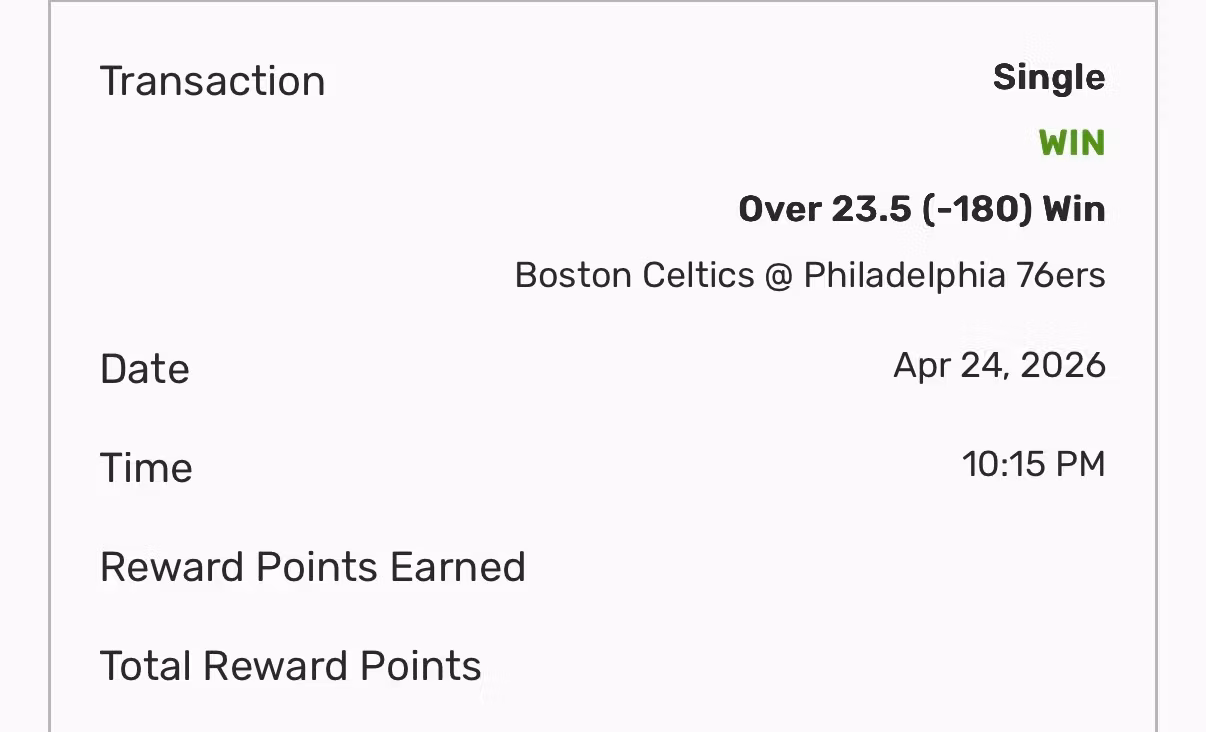
Task: Select the Single bet type text
Action: 1049,78
